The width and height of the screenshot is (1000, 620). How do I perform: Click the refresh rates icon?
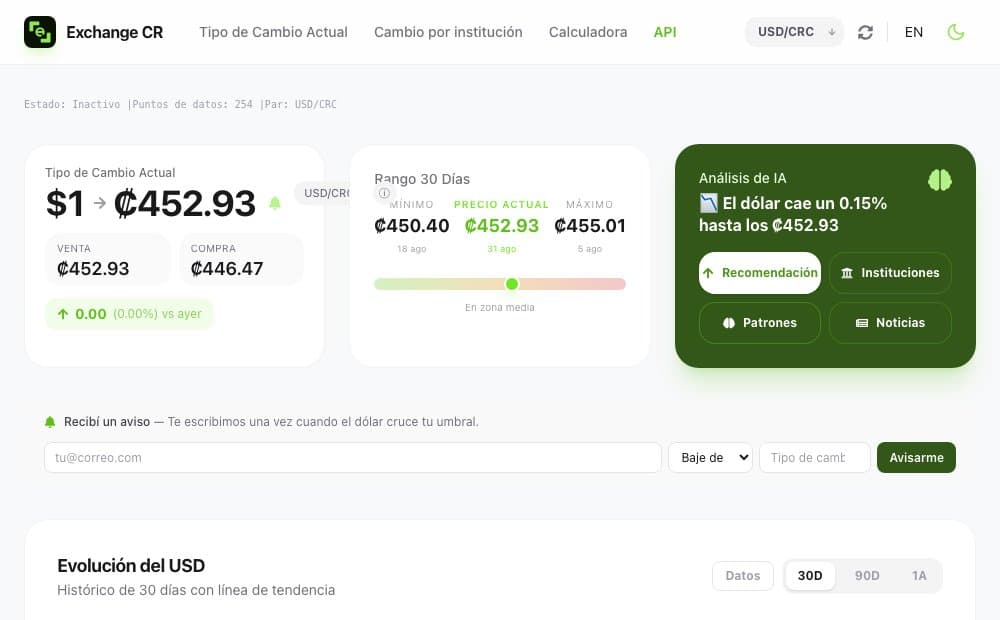(865, 32)
